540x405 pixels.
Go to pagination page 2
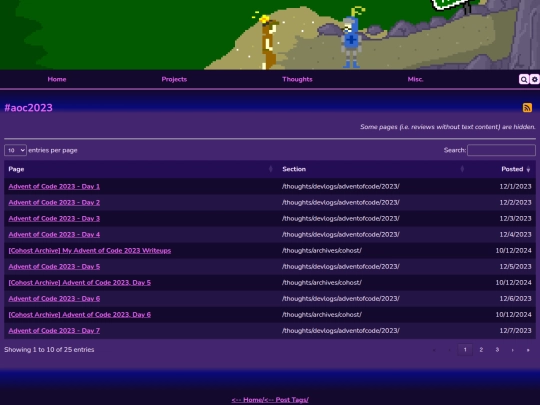click(481, 350)
